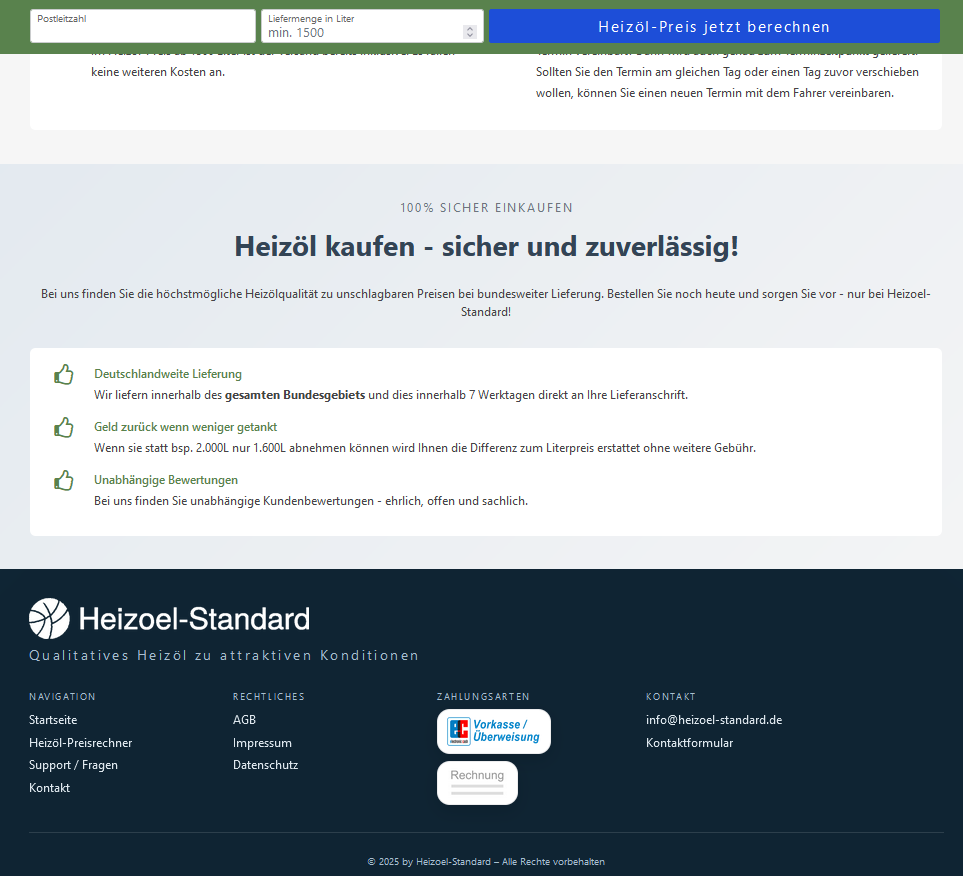Open the Datenschutz link
Image resolution: width=963 pixels, height=876 pixels.
pos(265,765)
